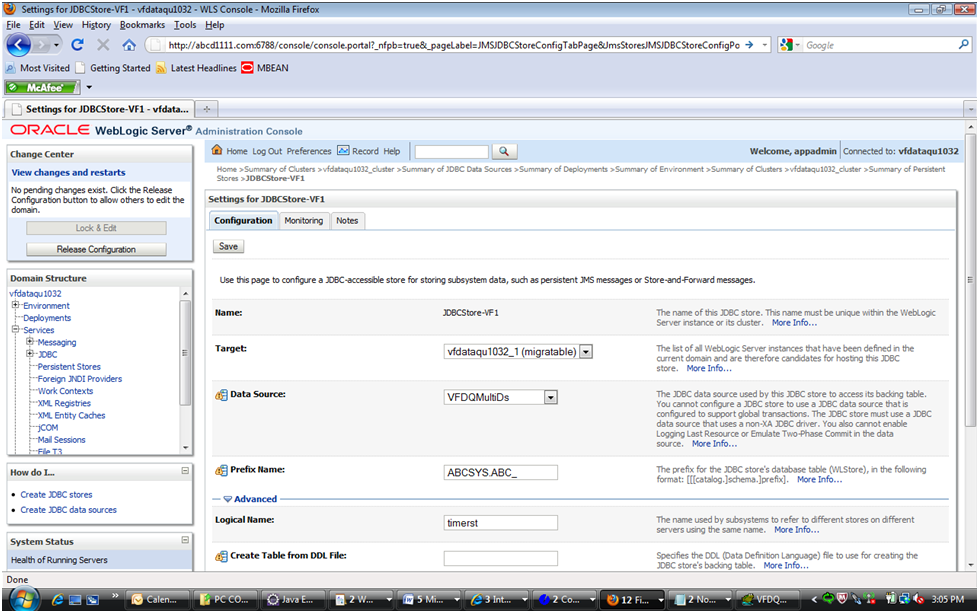Click the Prefix Name input field
Screen dimensions: 979x613
pos(501,473)
